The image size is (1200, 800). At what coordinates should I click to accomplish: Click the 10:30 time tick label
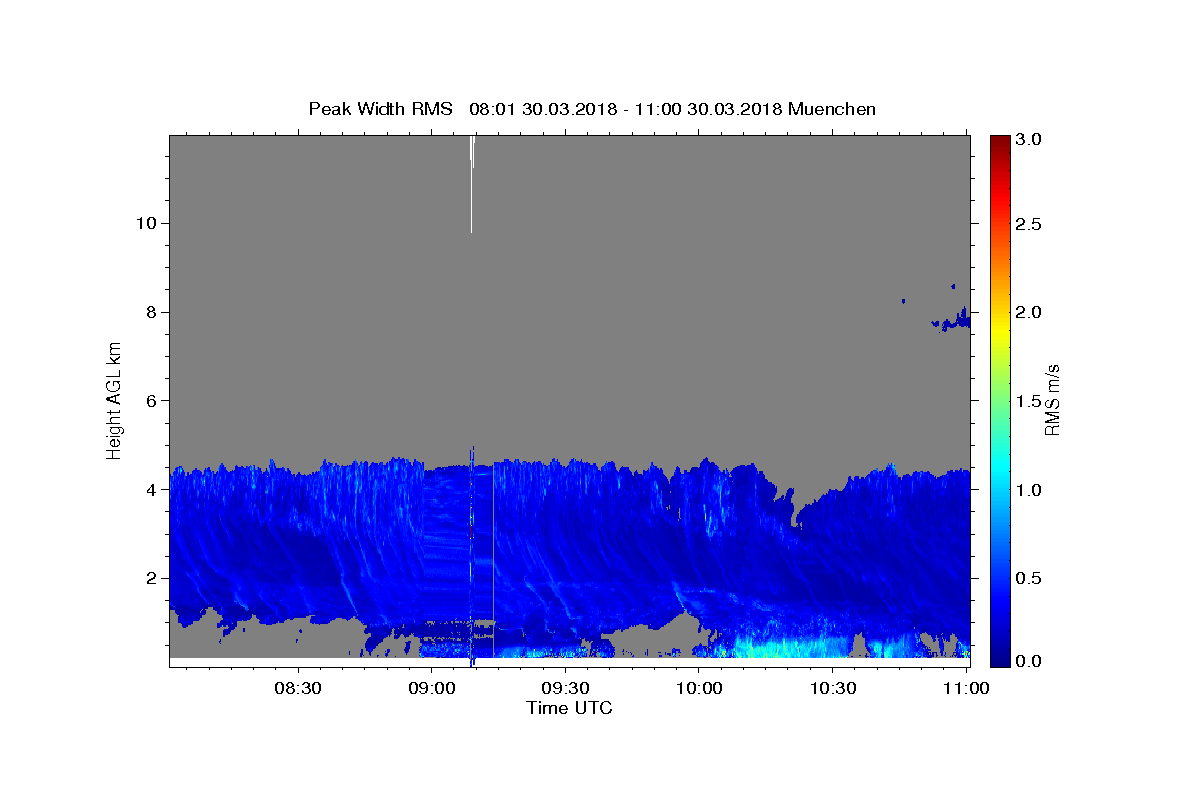tap(833, 688)
